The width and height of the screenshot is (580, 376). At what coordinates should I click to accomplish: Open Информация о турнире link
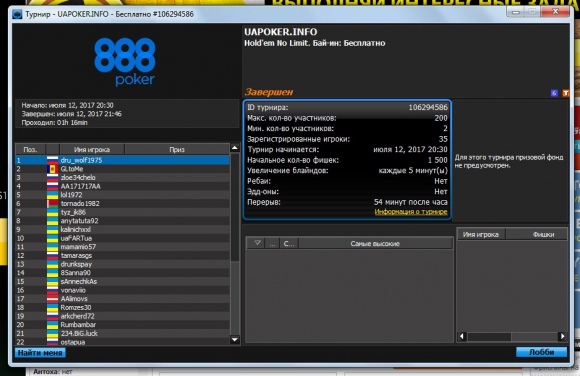click(411, 212)
